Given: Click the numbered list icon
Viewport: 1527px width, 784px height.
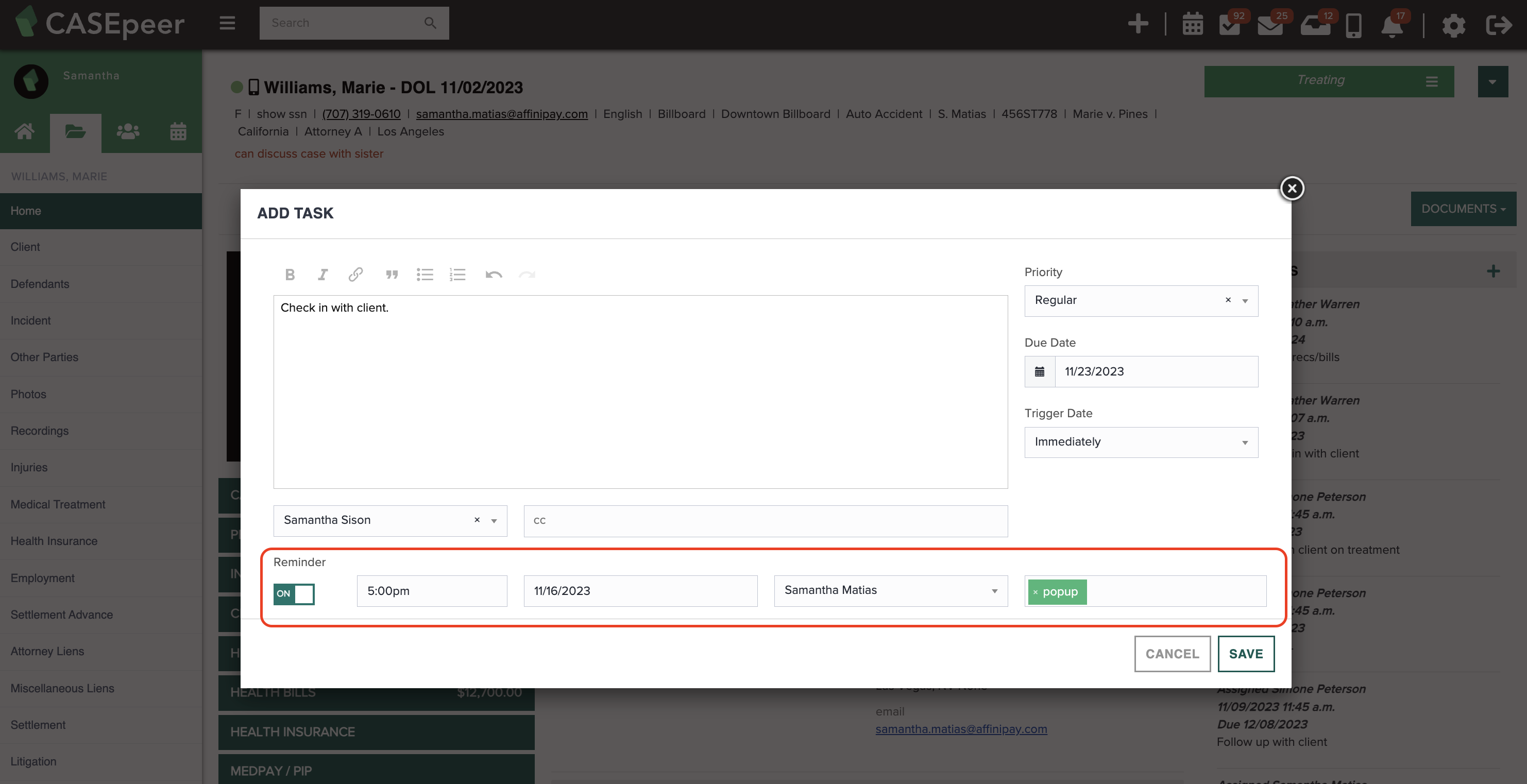Looking at the screenshot, I should 457,275.
